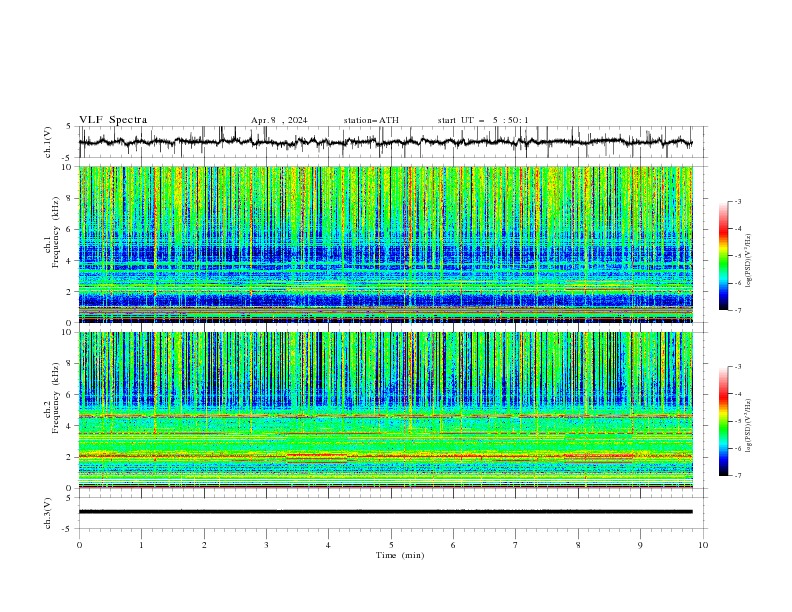Click time axis tick label '3'
The width and height of the screenshot is (792, 612).
[266, 545]
